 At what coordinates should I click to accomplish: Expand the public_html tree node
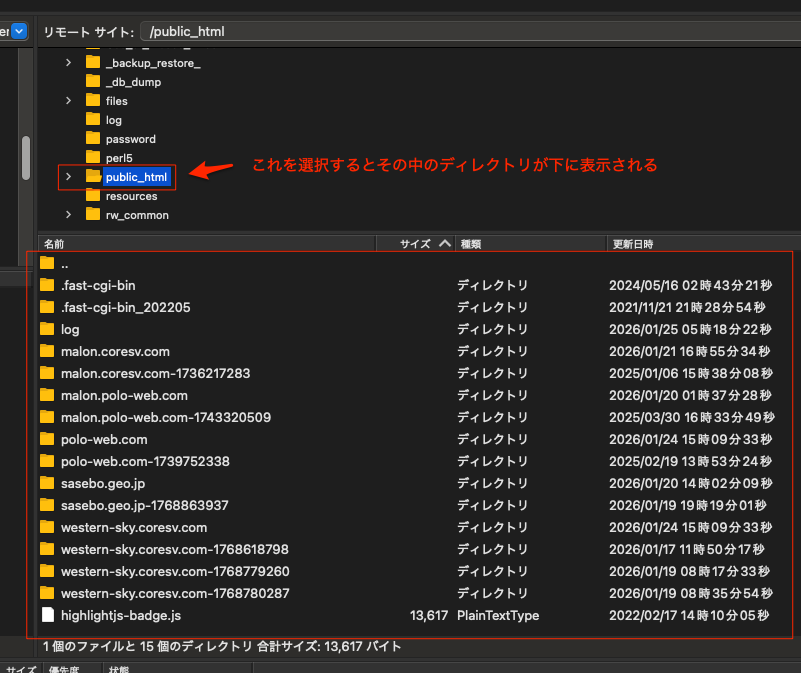[68, 177]
